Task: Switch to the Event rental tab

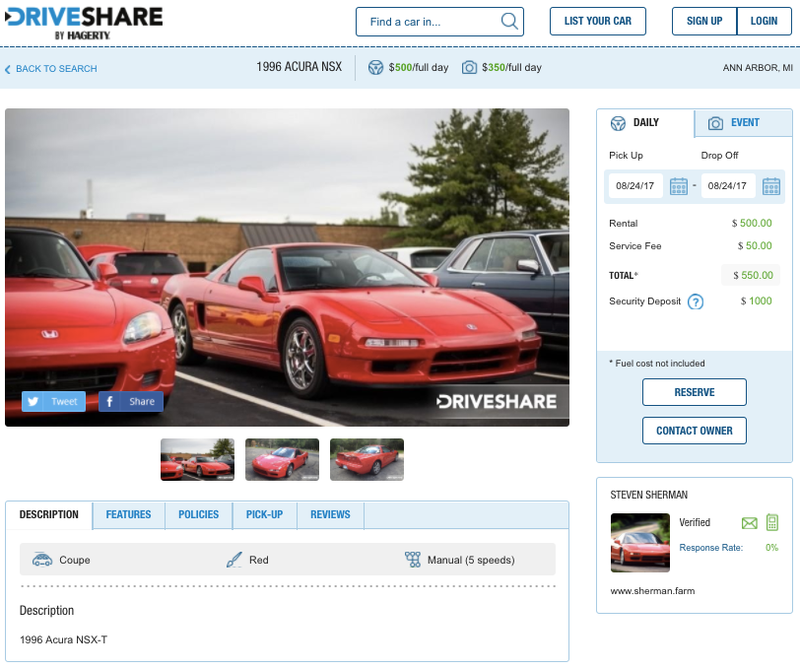Action: pos(743,123)
